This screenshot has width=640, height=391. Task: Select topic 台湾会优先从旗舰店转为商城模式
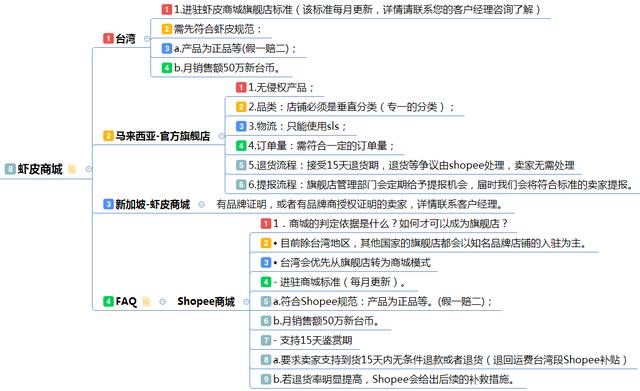tap(351, 262)
